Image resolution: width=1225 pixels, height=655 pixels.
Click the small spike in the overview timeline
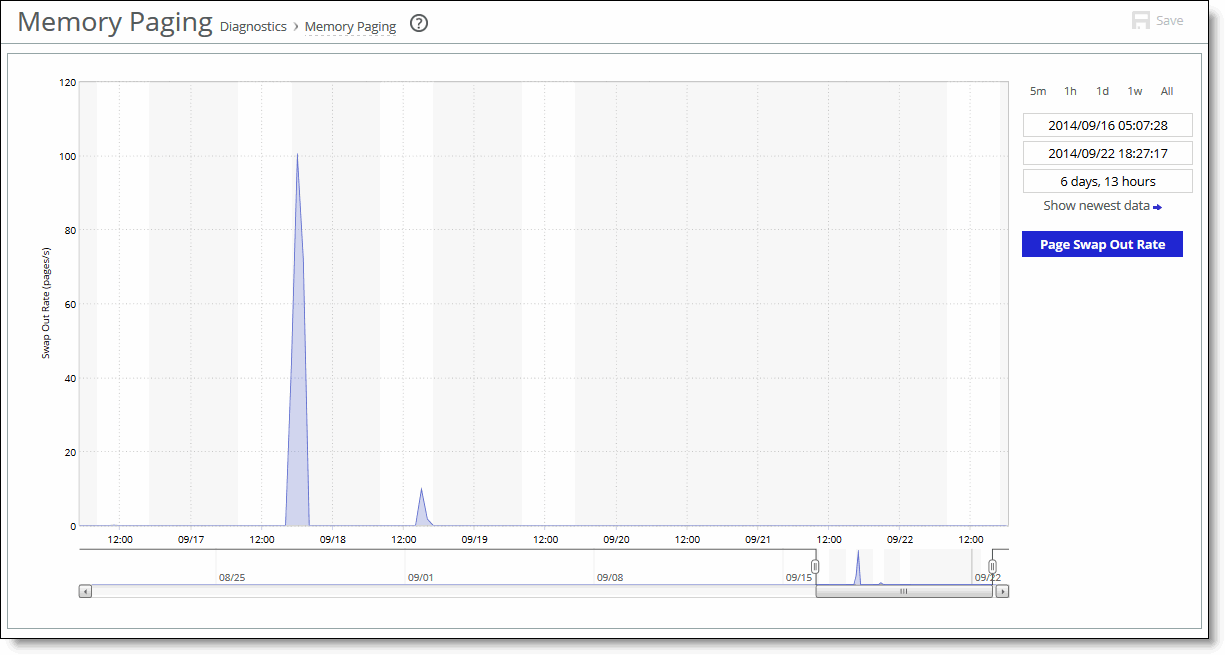[x=858, y=565]
